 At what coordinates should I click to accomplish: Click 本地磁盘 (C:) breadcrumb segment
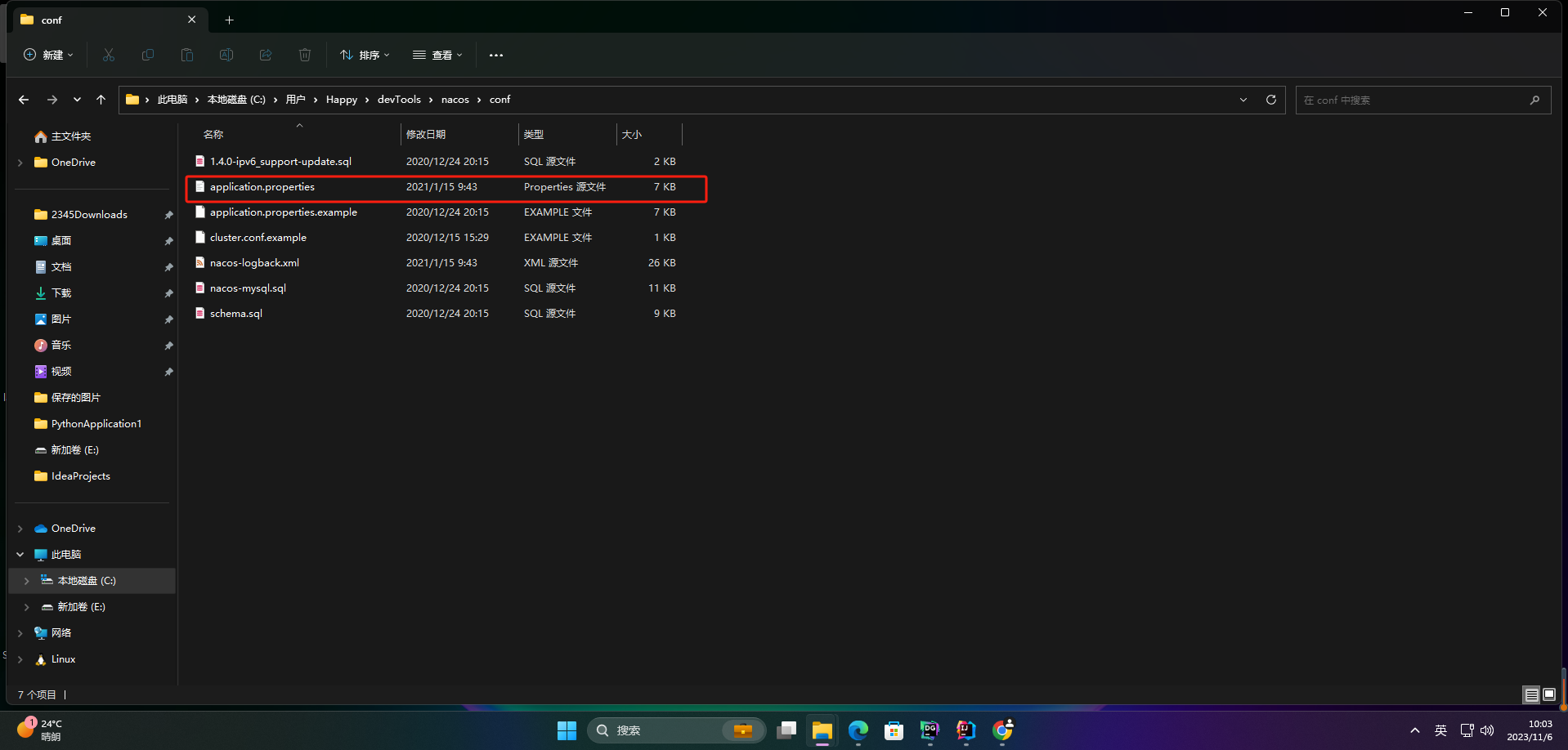236,100
